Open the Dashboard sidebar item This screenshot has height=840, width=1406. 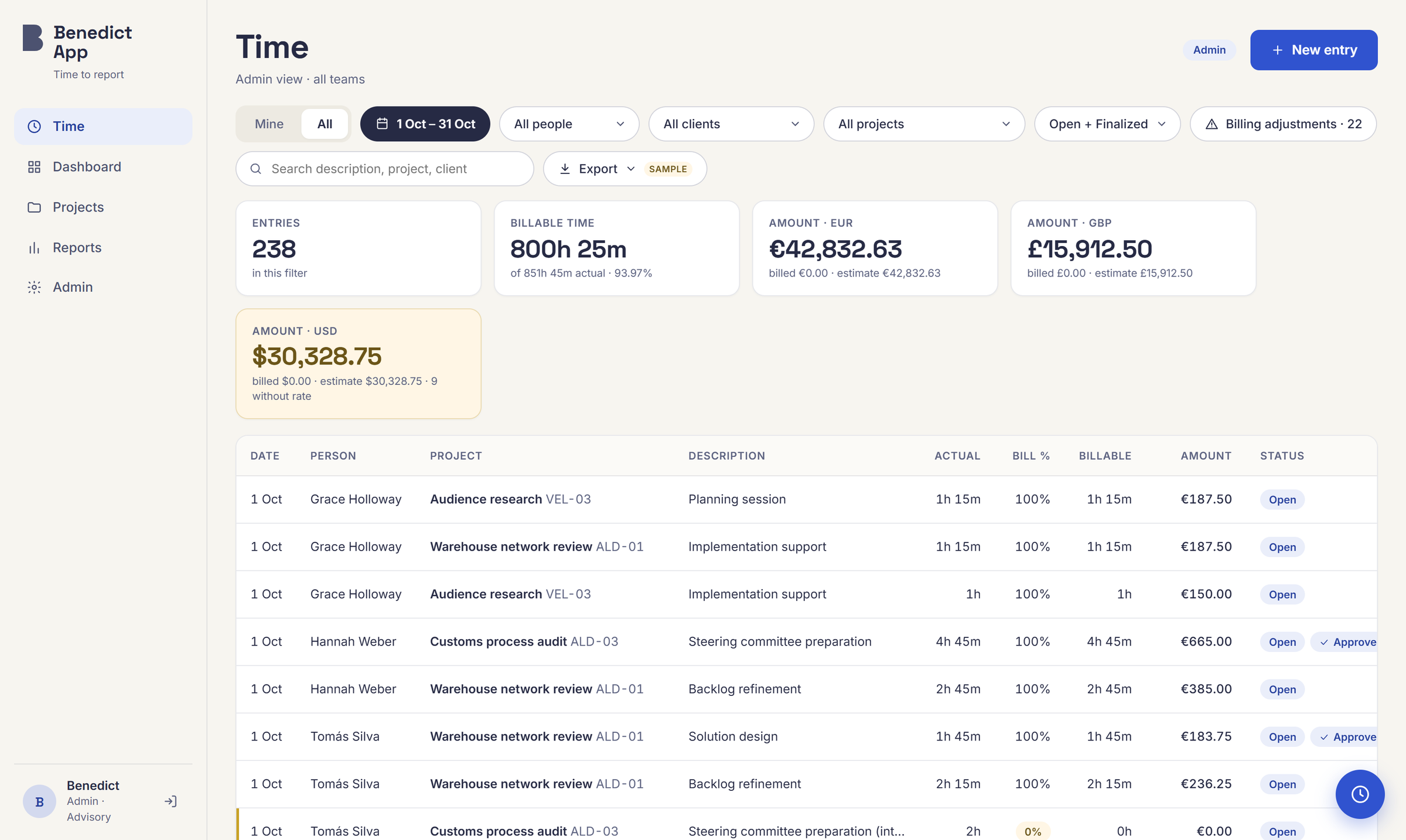(103, 167)
